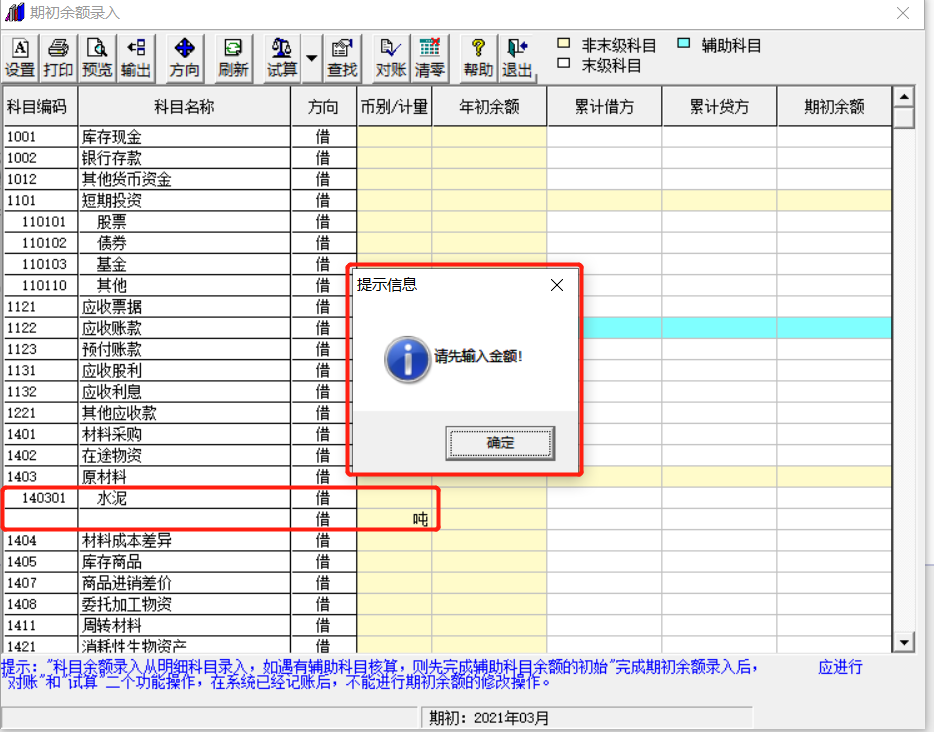Click the scrollbar up arrow
Screen dimensions: 934x732
[x=904, y=96]
